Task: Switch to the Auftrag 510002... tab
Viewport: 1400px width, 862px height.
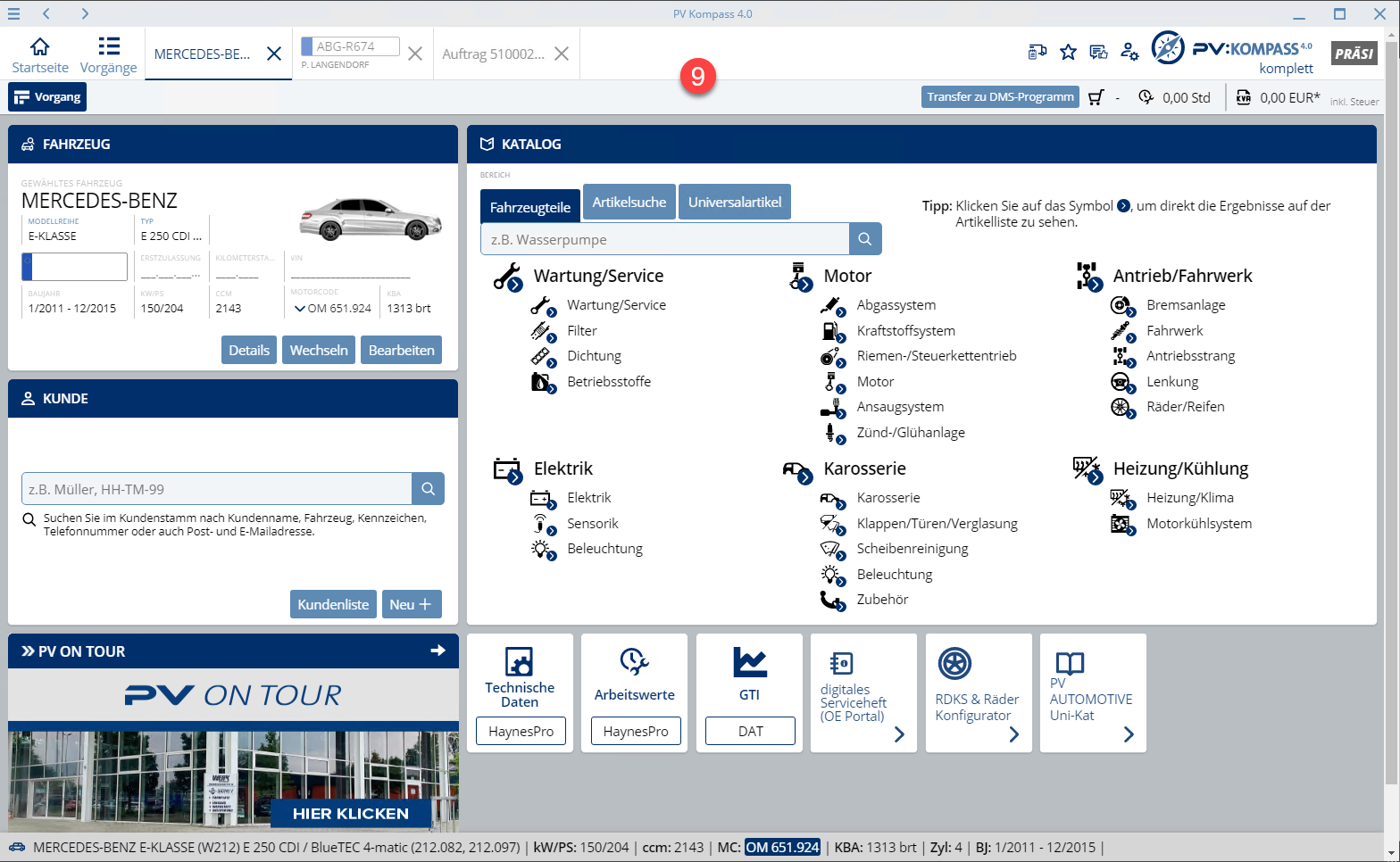Action: point(494,54)
